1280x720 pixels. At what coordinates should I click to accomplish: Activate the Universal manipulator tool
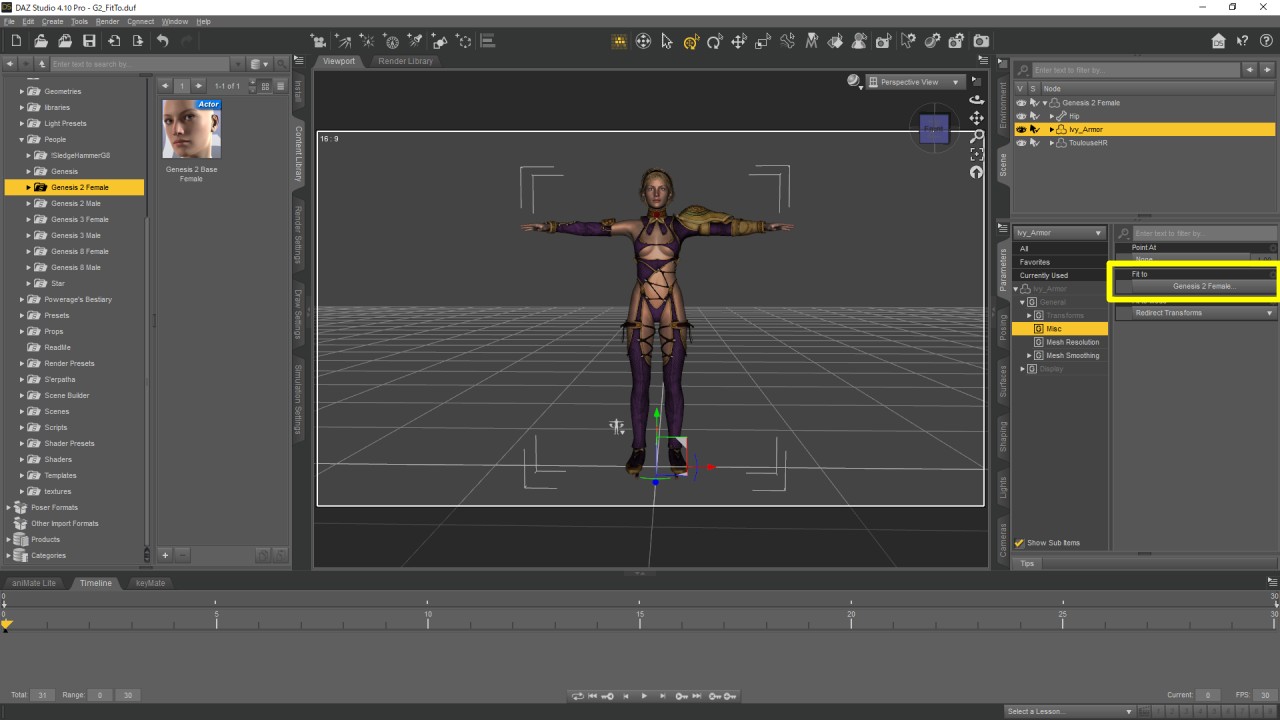691,41
